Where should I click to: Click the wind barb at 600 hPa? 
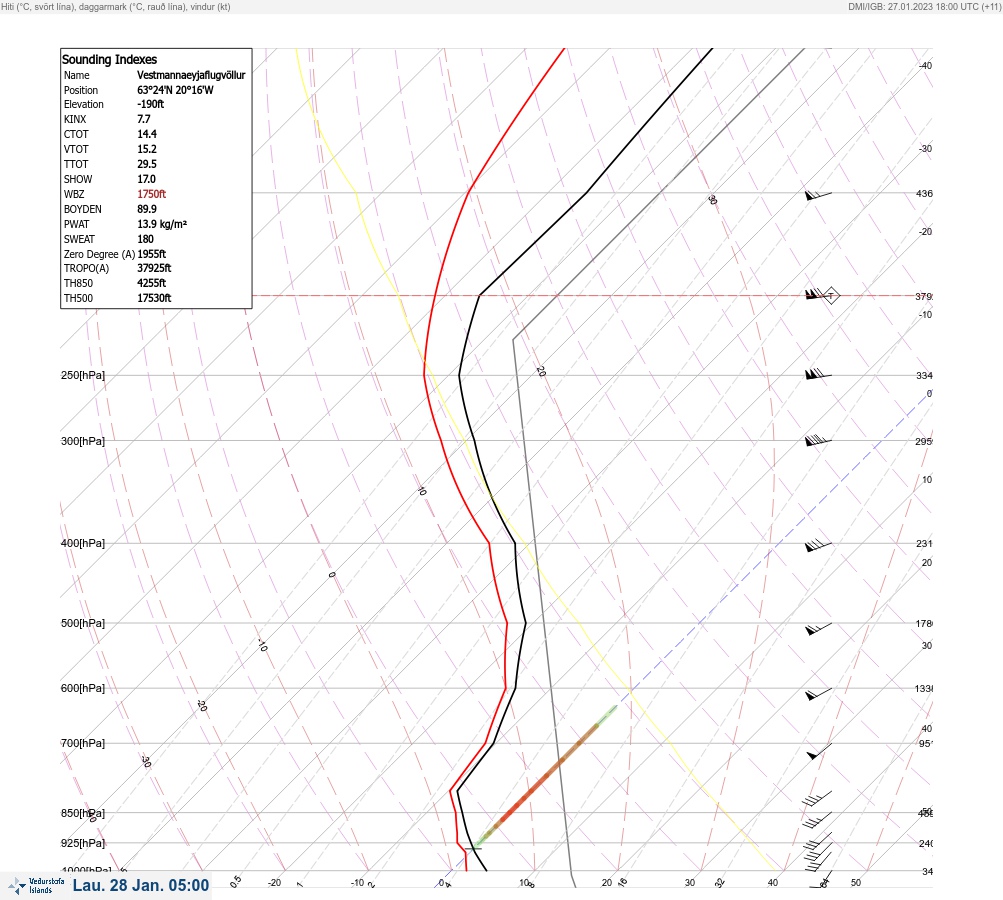point(818,694)
